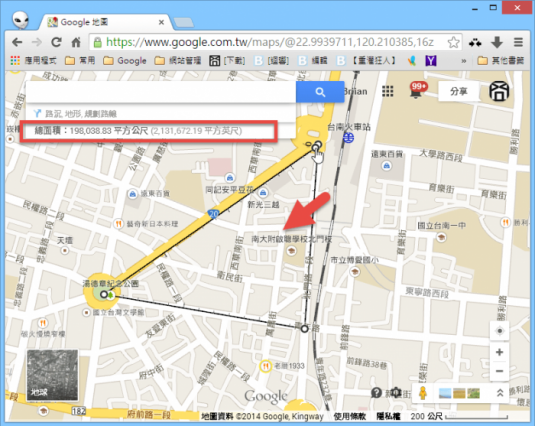
Task: Click the colorful bookmark icon beside Yahoo
Action: coord(412,61)
